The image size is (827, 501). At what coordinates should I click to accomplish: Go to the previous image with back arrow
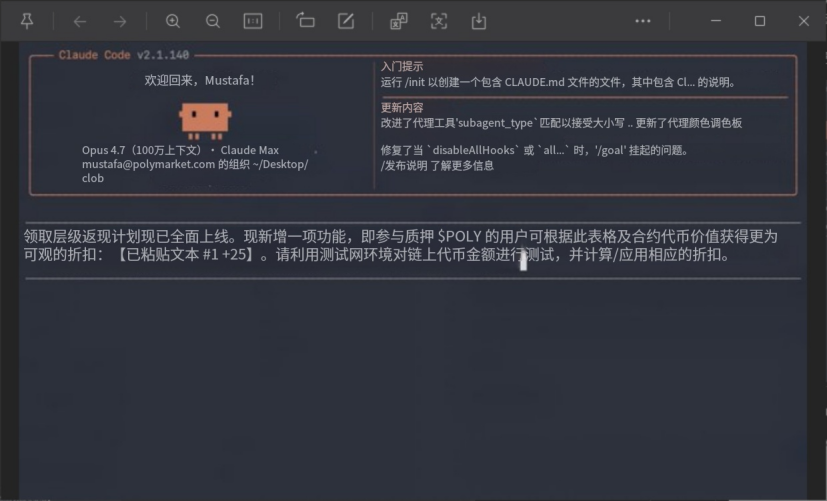point(80,22)
